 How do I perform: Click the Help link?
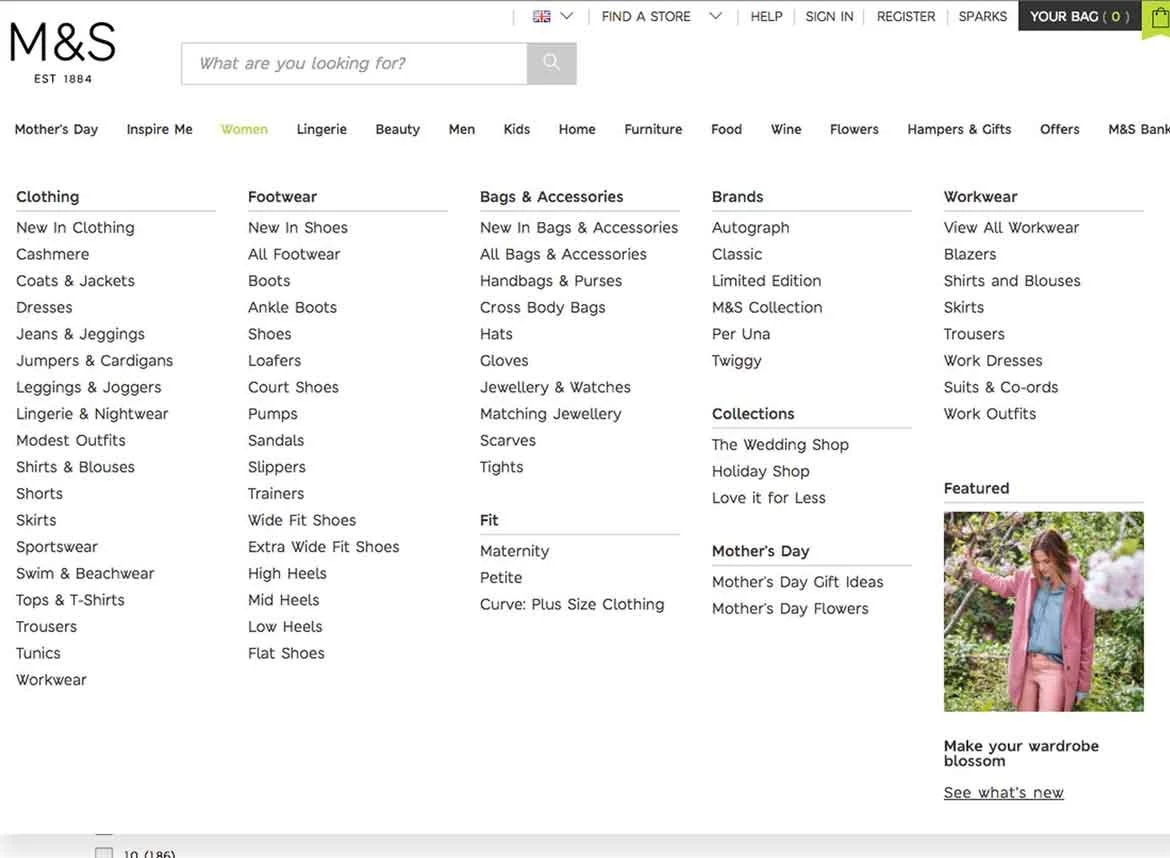click(766, 16)
